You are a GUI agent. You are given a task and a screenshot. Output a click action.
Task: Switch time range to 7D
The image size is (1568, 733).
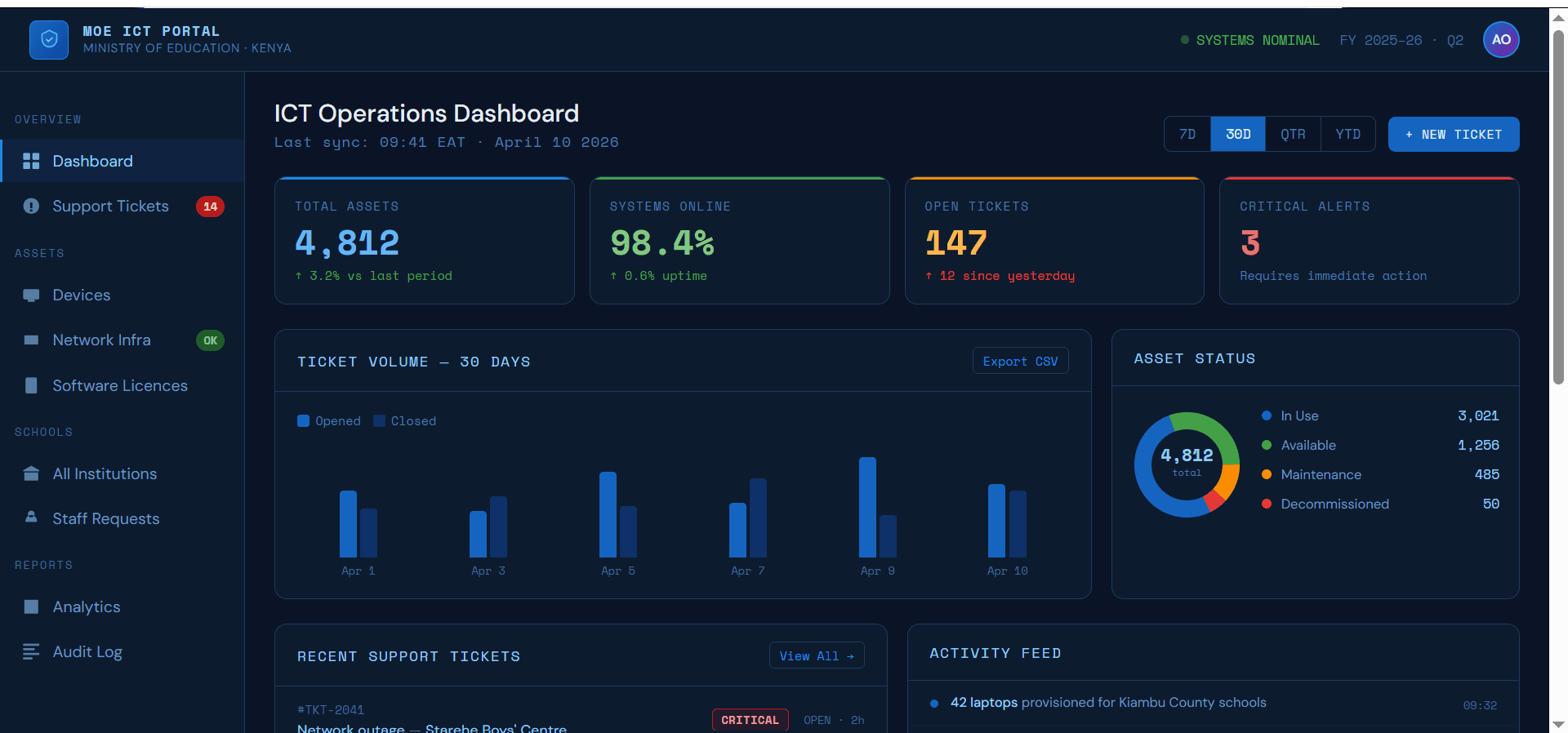[x=1187, y=135]
